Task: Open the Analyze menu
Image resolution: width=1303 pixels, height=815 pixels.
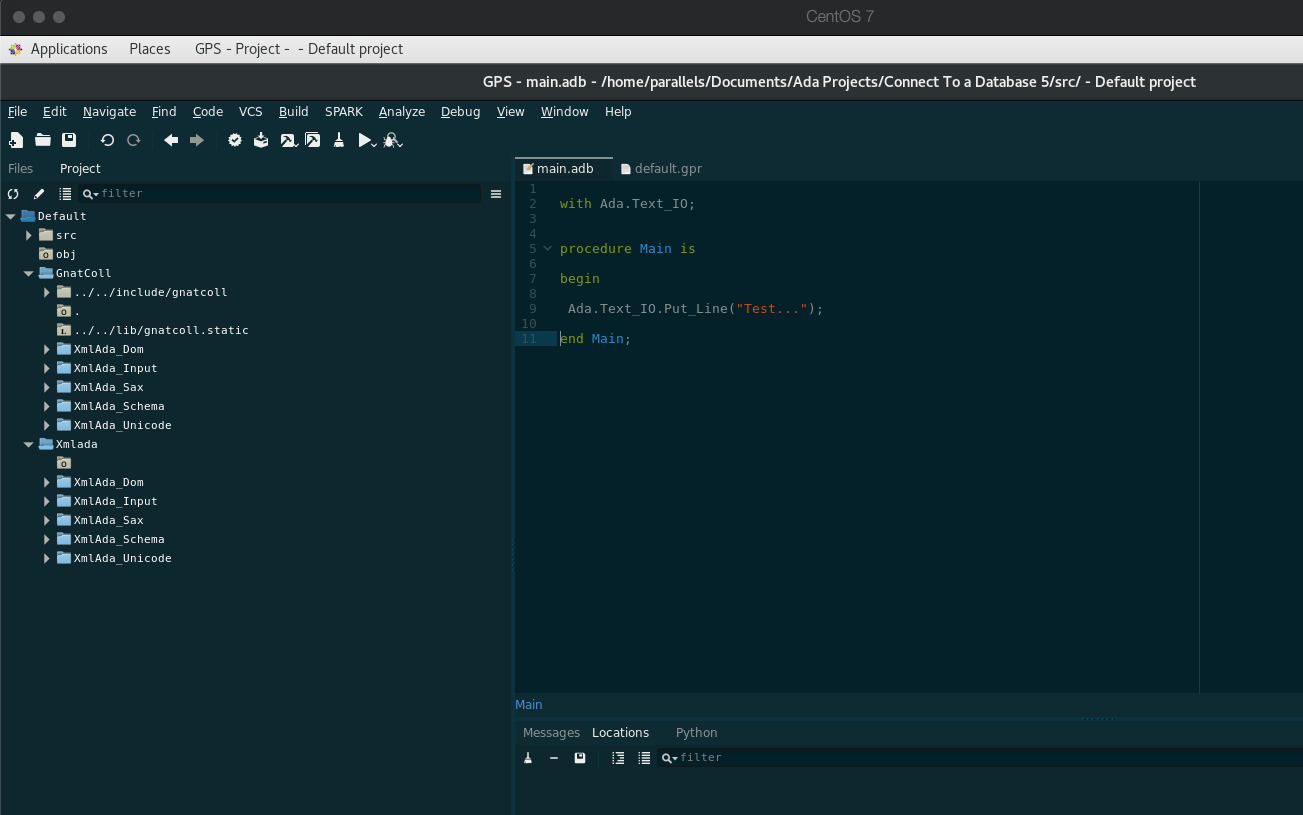Action: point(402,112)
